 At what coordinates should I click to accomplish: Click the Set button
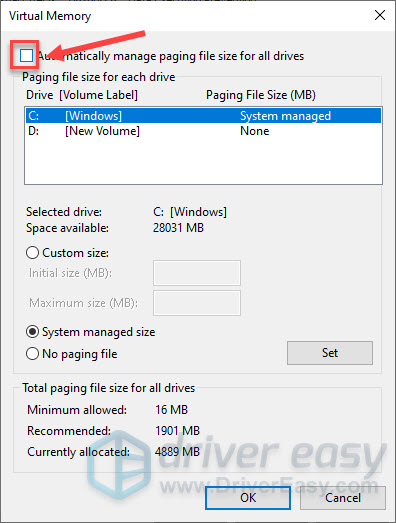tap(330, 353)
